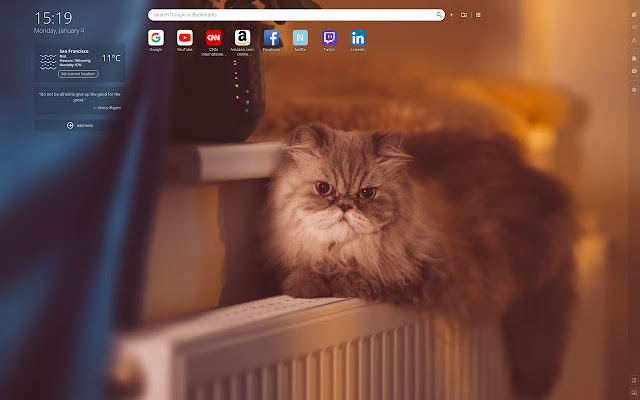Viewport: 640px width, 400px height.
Task: Click the camera icon in right sidebar
Action: (x=634, y=71)
